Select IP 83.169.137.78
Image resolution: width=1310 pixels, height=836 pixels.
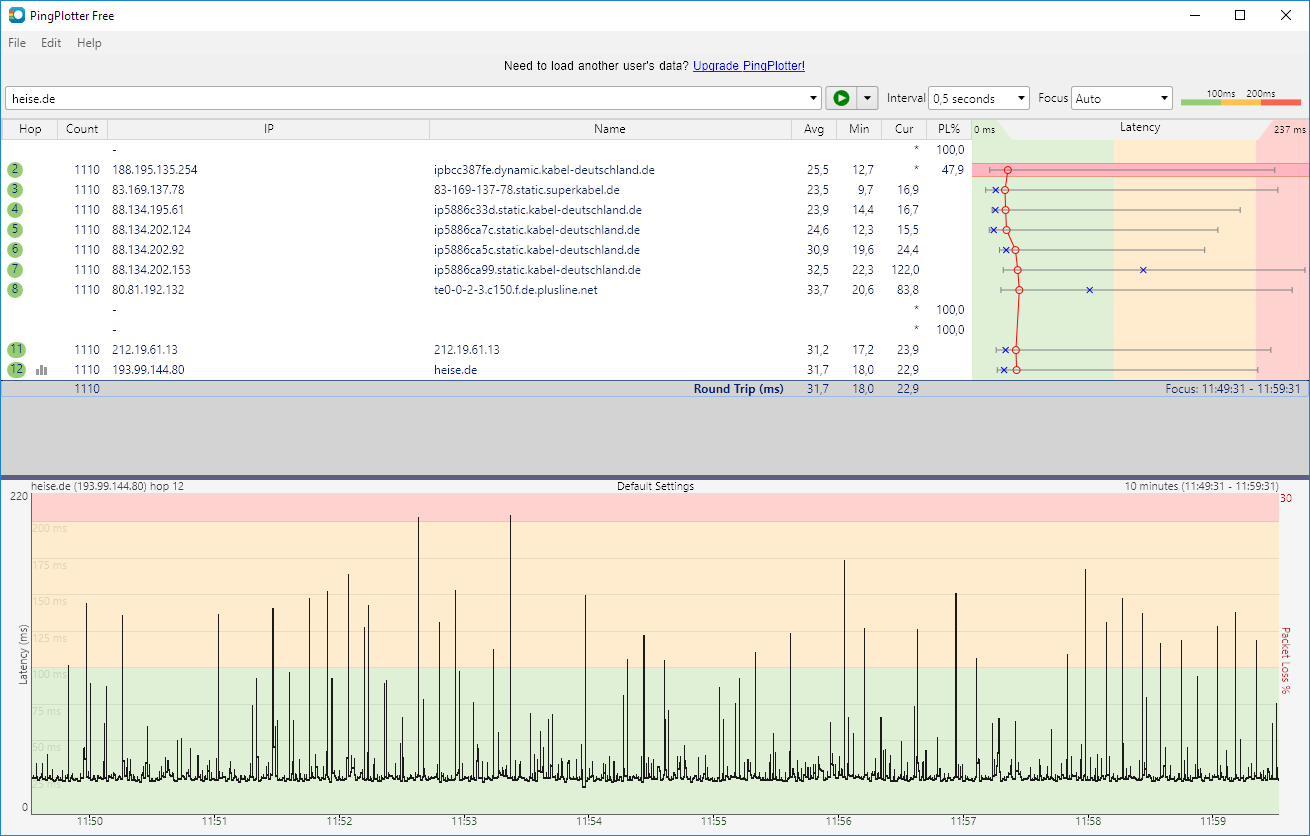coord(148,190)
